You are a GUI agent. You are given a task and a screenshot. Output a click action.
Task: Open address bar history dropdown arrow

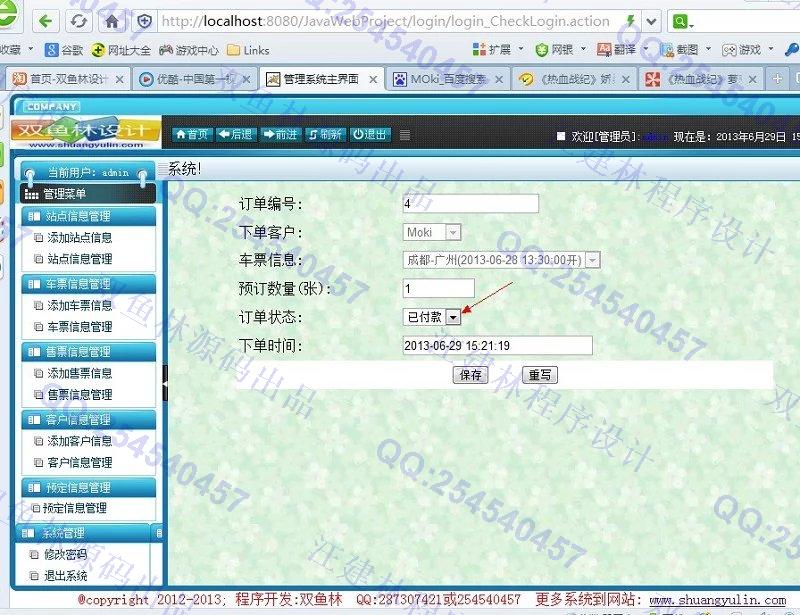coord(652,21)
